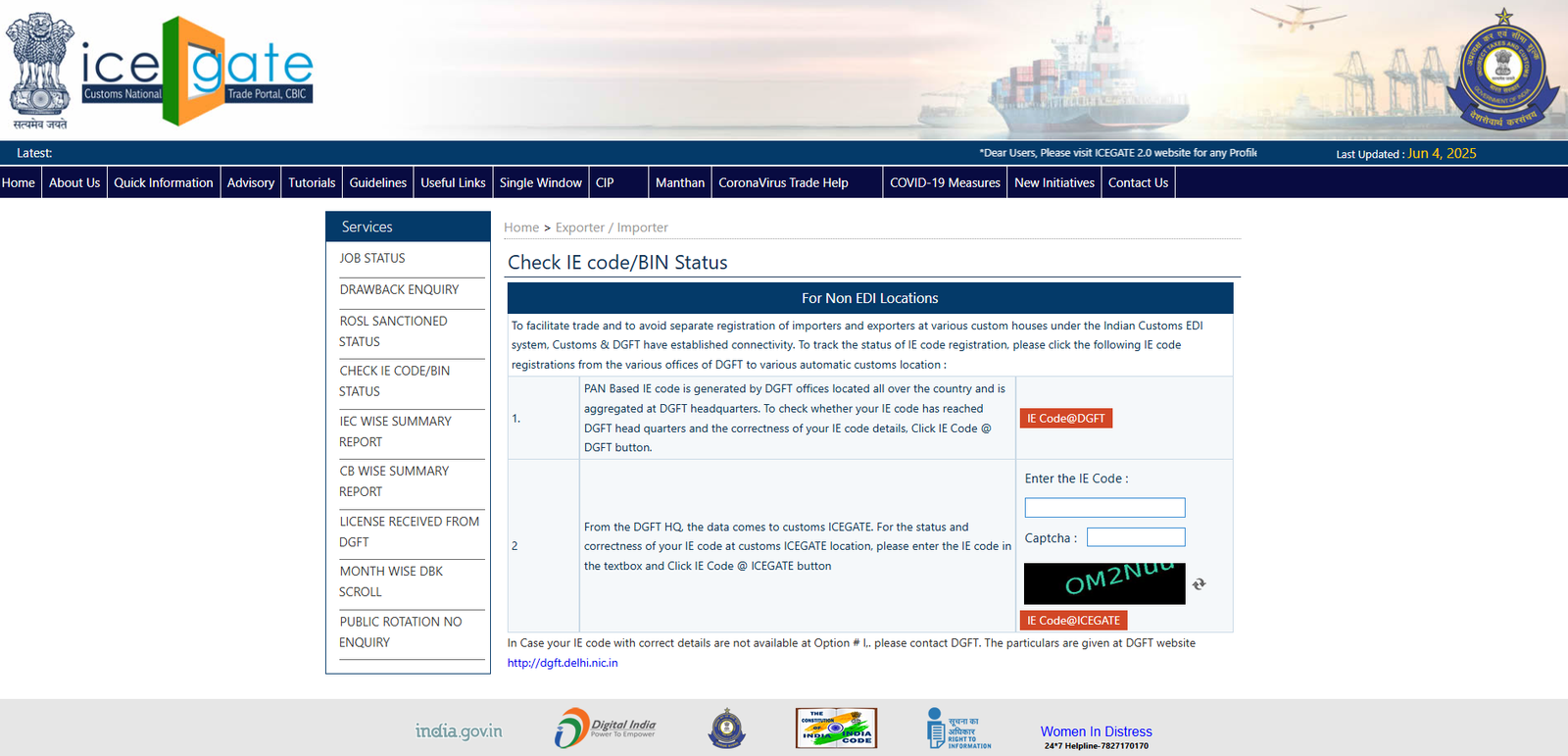Open the Guidelines menu

click(x=378, y=182)
